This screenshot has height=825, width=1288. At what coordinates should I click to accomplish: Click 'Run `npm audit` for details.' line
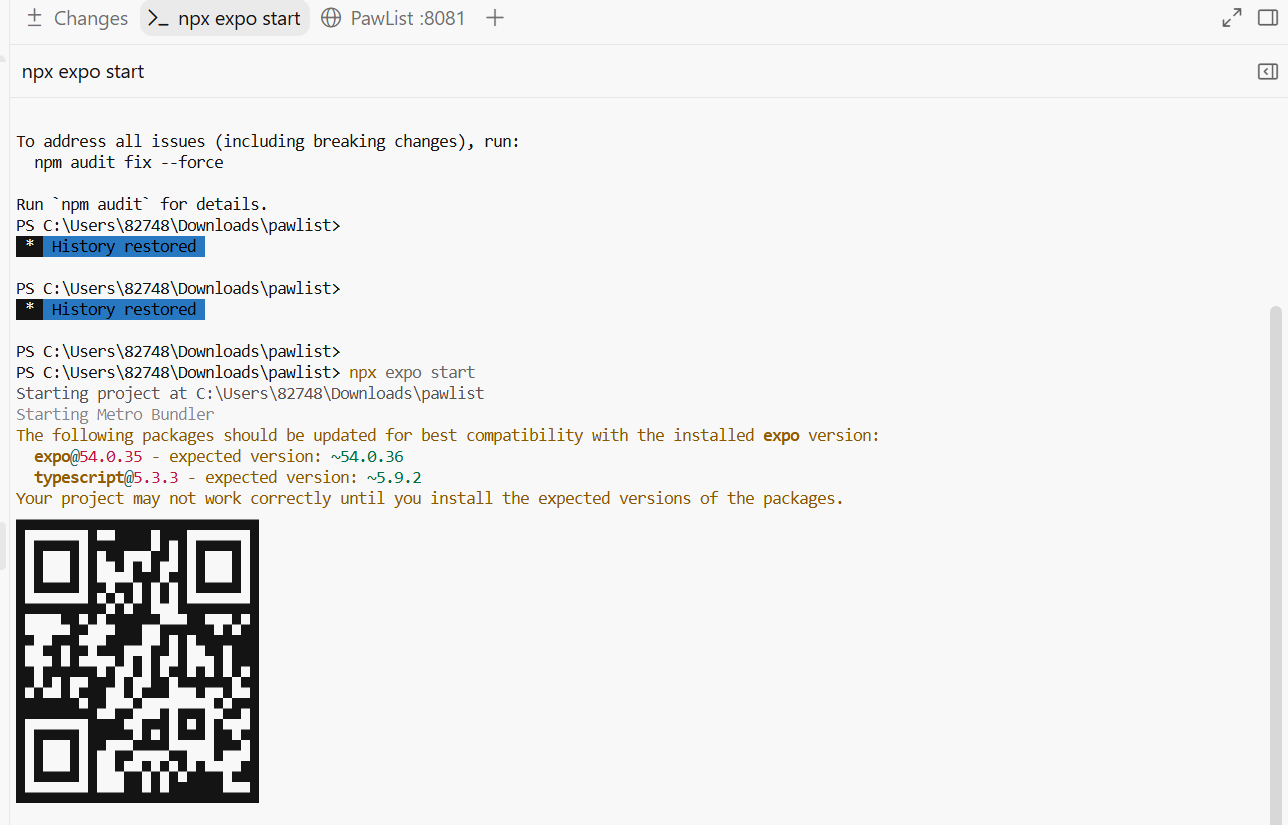tap(142, 204)
